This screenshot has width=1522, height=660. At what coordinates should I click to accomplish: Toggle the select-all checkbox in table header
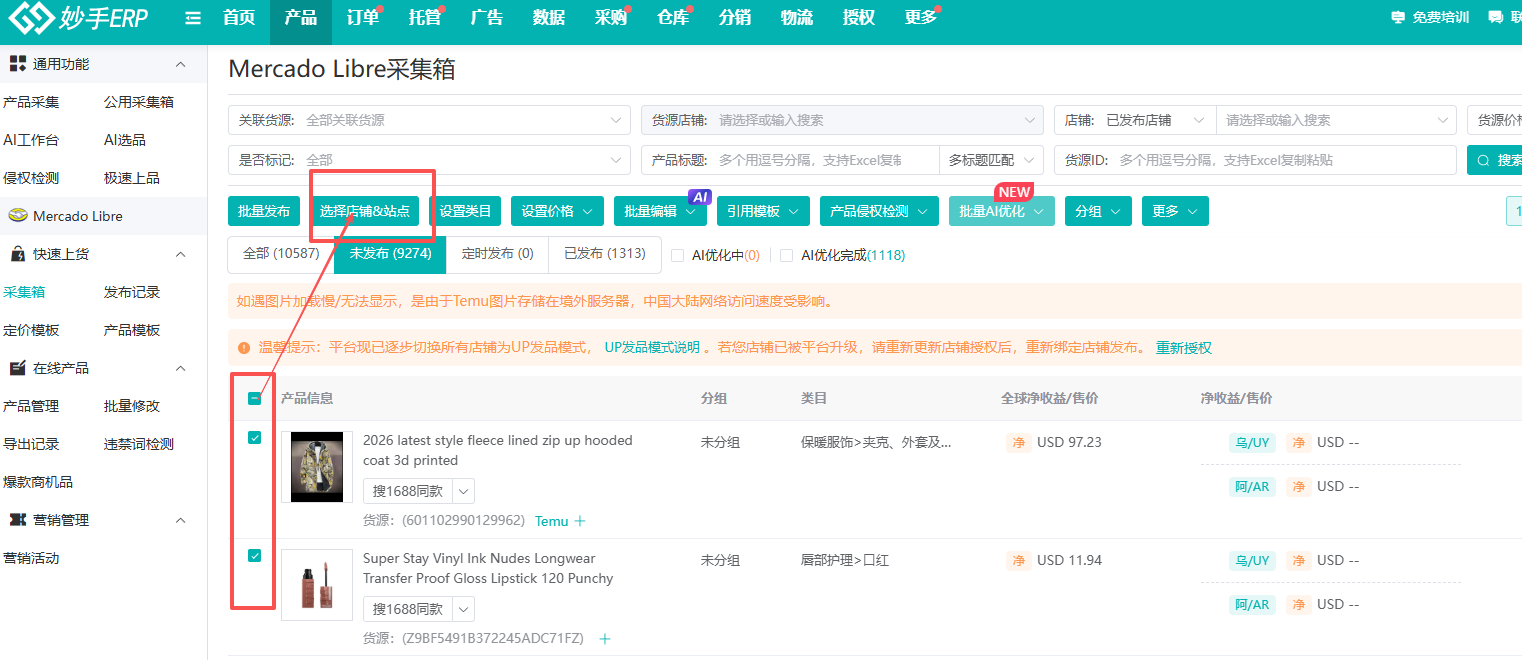(x=254, y=398)
